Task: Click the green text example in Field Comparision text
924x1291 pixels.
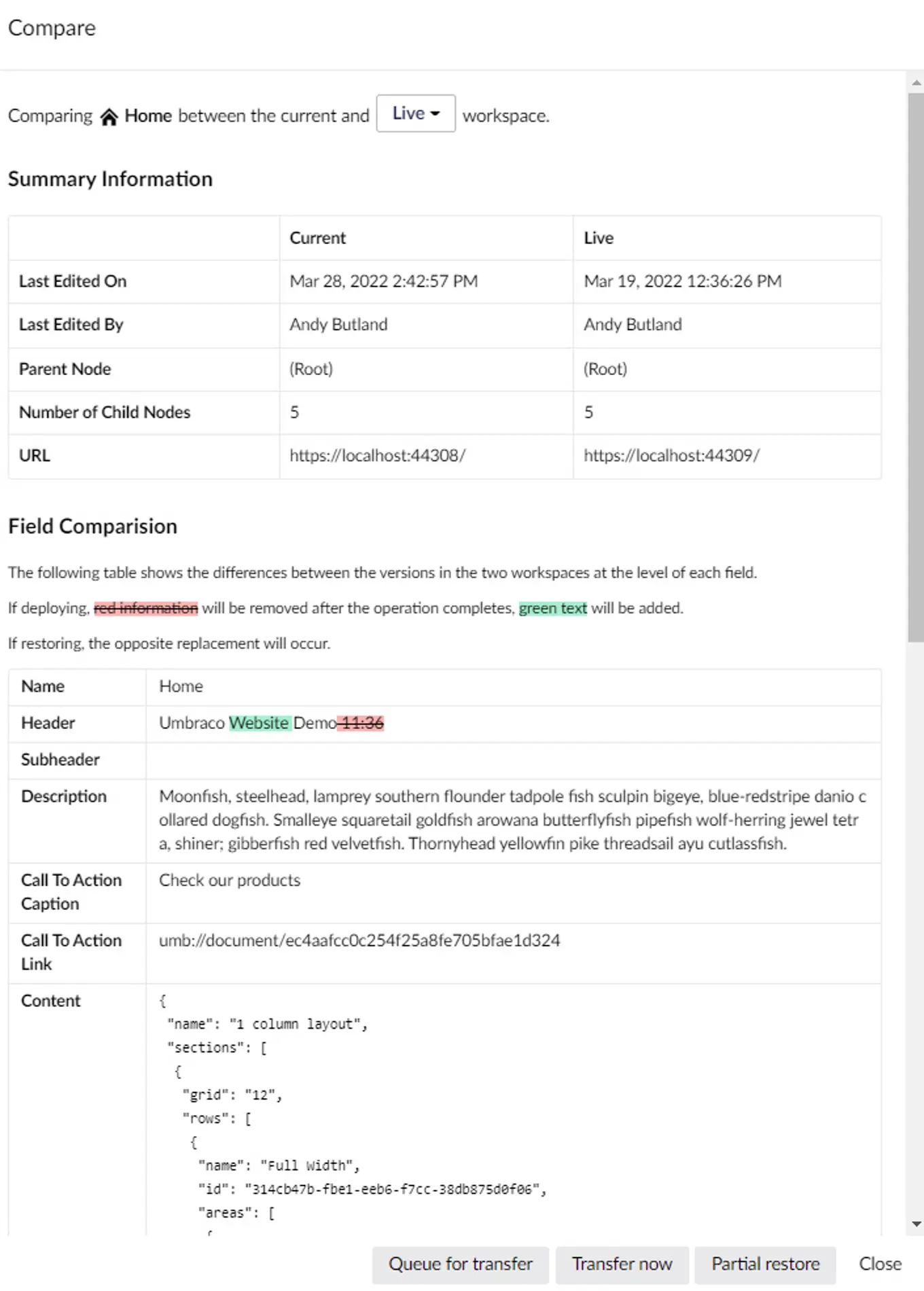Action: 553,607
